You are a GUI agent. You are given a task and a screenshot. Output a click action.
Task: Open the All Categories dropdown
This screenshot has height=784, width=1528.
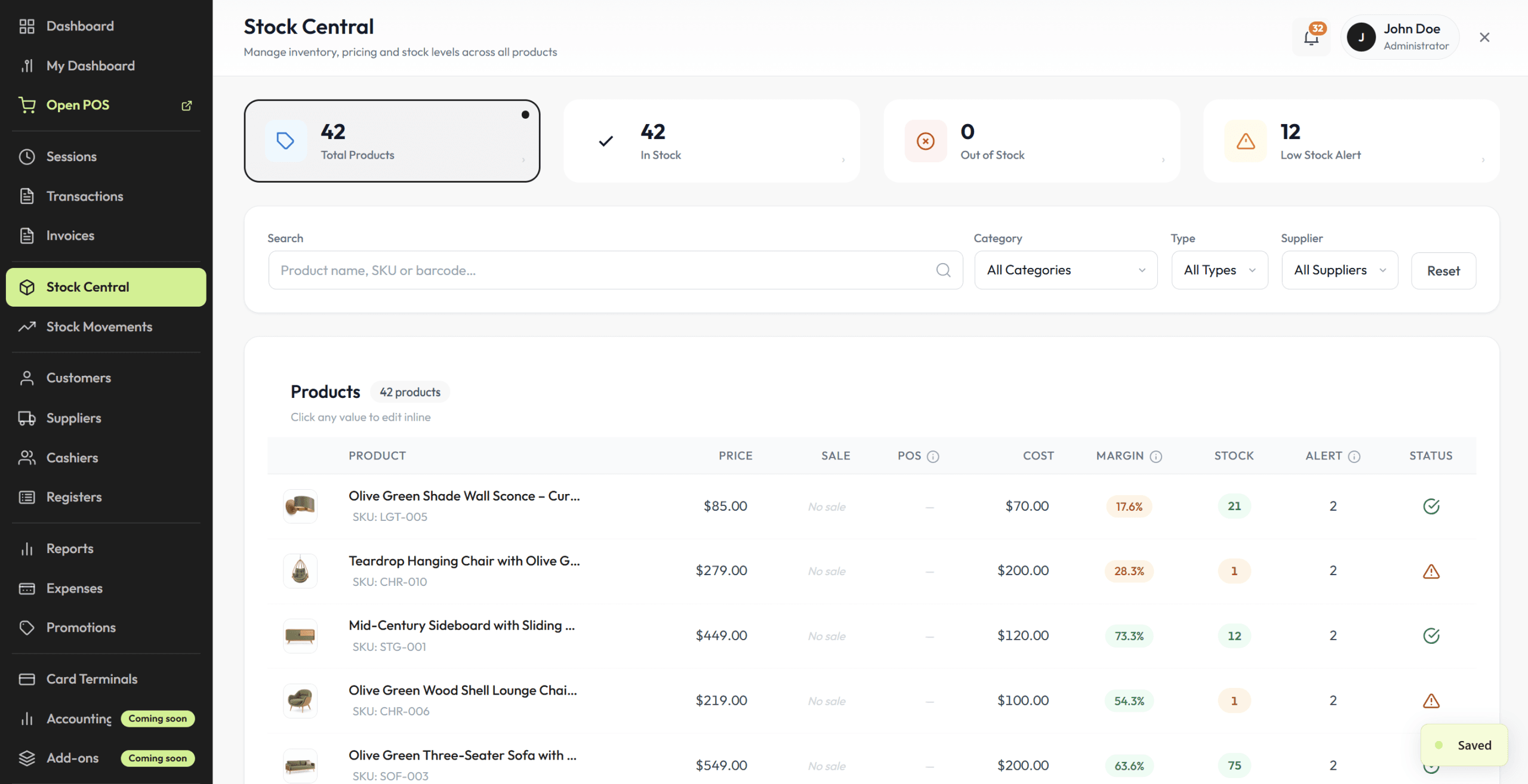click(x=1065, y=270)
